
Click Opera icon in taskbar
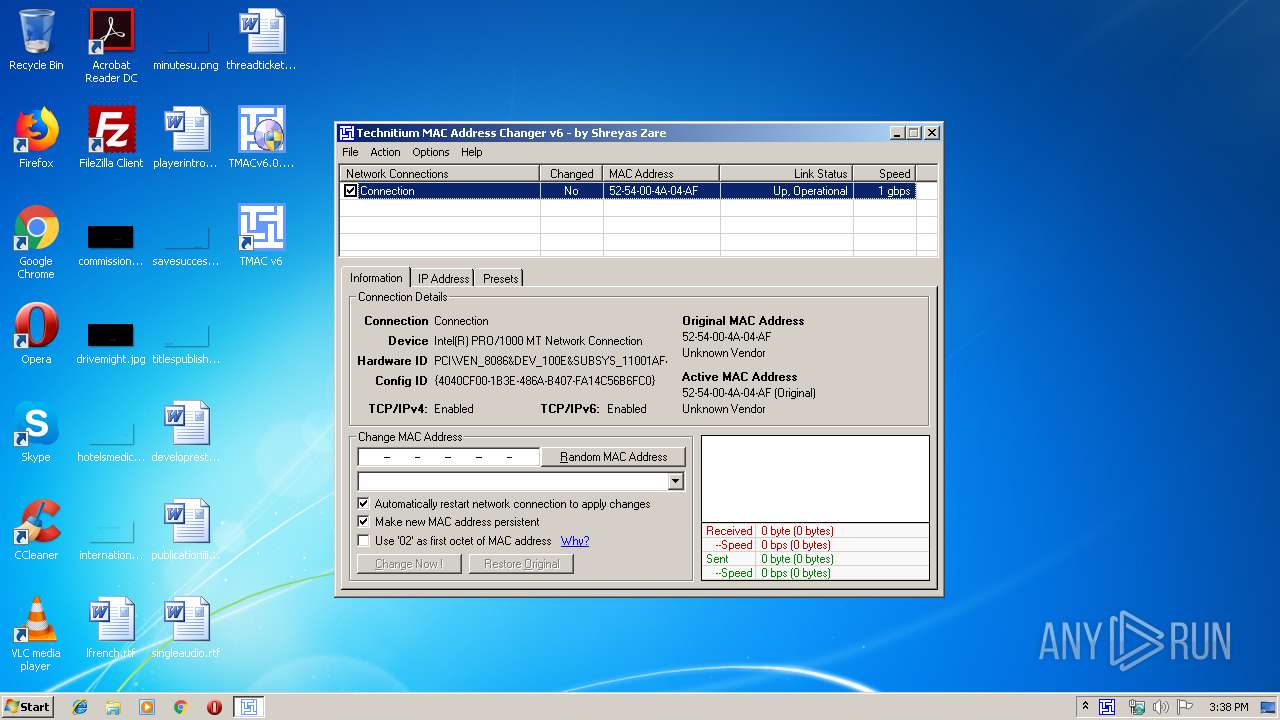[x=214, y=707]
